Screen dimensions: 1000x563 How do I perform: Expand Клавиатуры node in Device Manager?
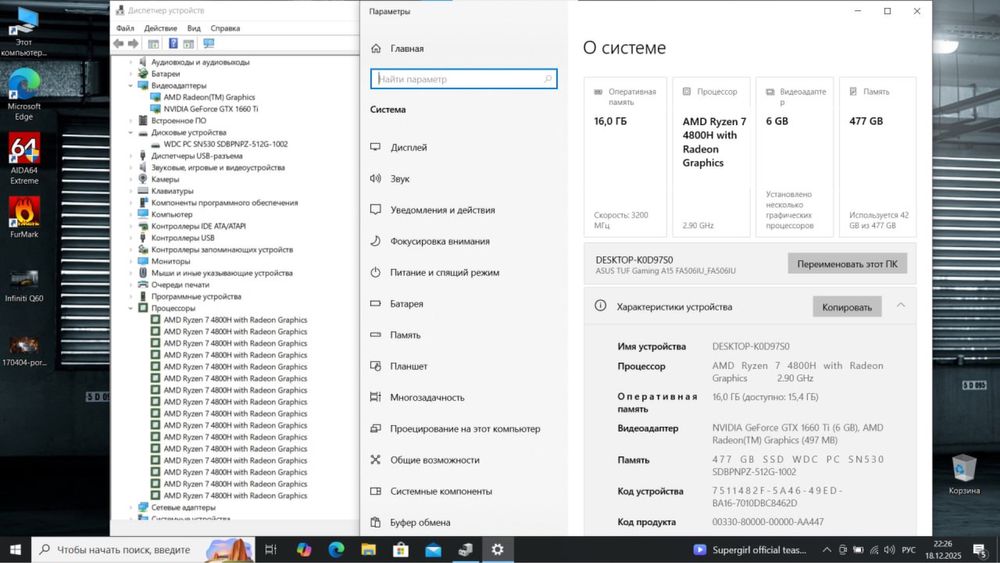tap(131, 191)
